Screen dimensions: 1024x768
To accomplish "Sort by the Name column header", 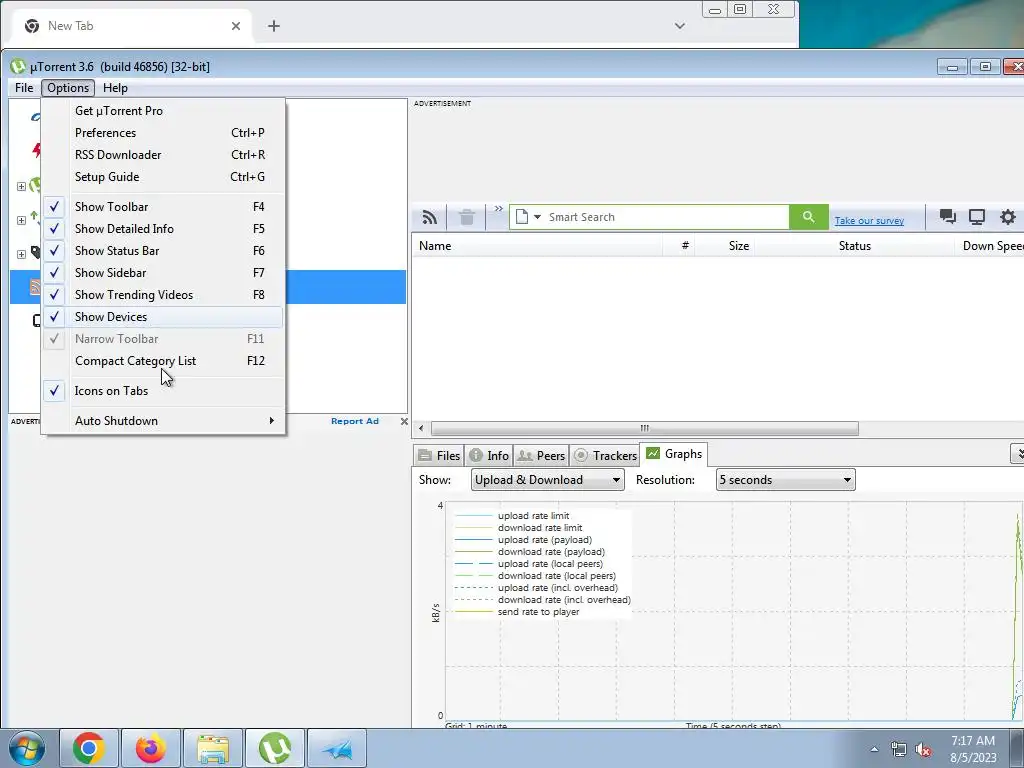I will click(537, 246).
